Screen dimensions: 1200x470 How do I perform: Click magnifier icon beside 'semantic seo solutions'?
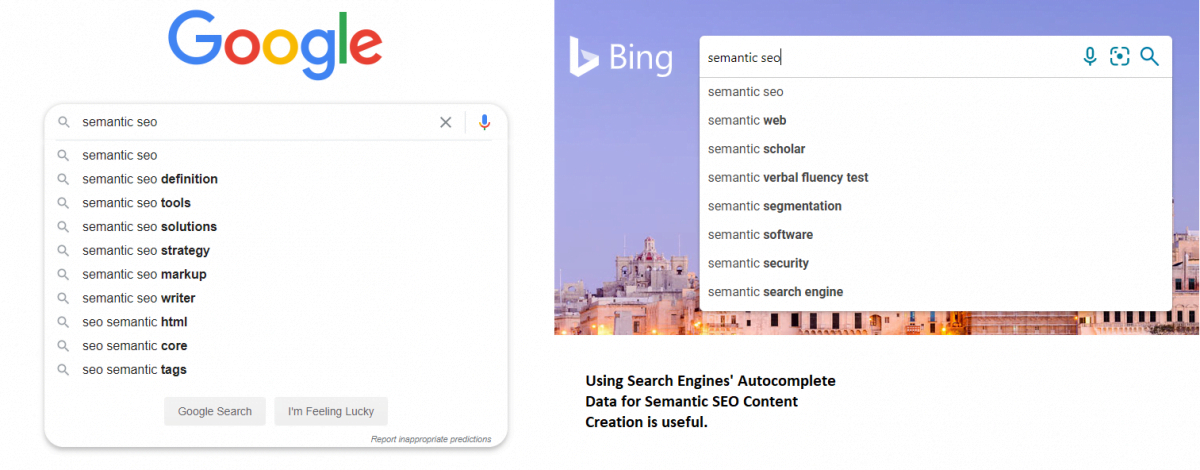(63, 227)
